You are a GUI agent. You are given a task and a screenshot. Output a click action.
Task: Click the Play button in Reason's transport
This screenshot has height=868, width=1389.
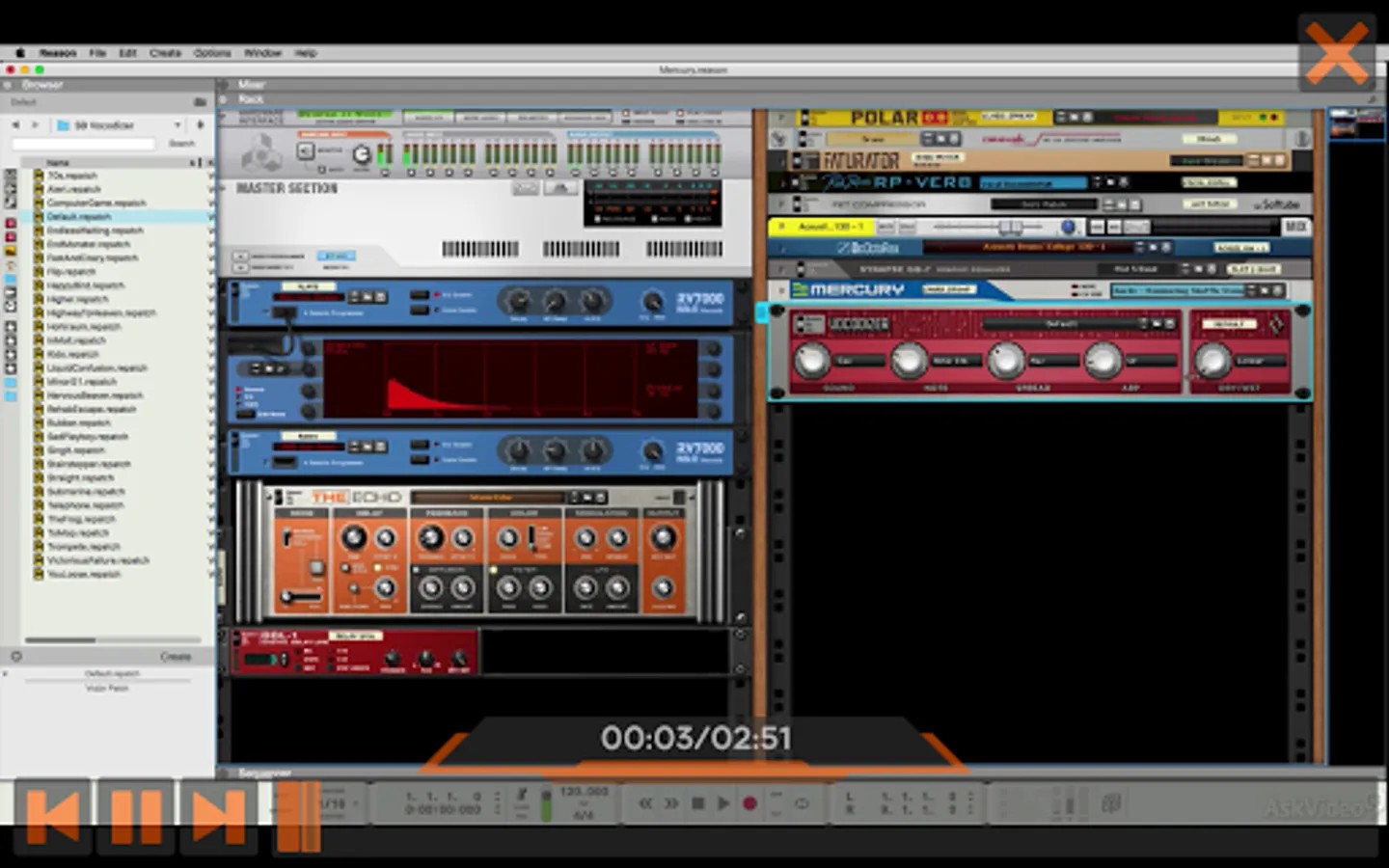tap(723, 802)
